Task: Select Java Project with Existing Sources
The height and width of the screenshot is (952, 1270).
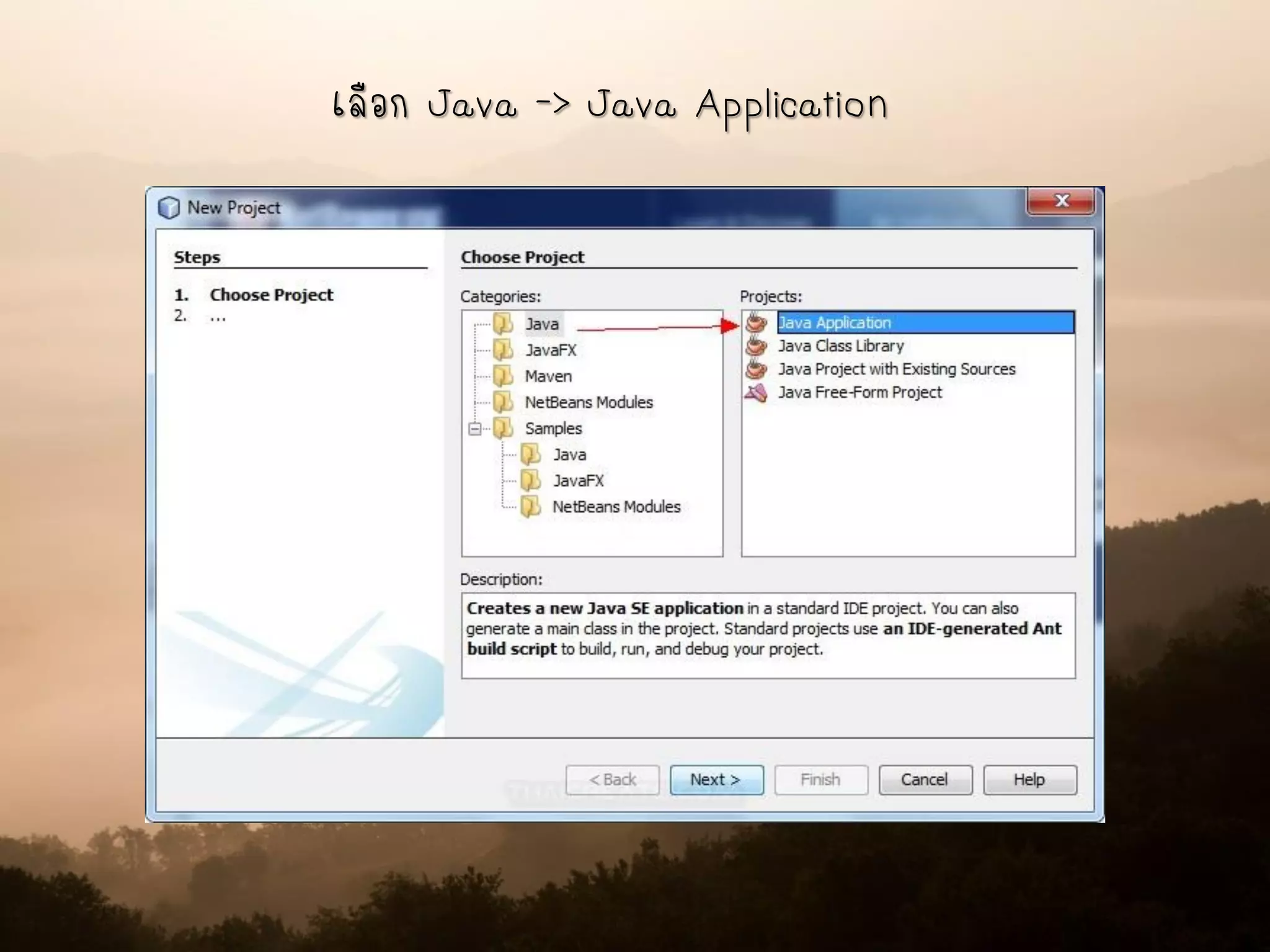Action: tap(897, 369)
